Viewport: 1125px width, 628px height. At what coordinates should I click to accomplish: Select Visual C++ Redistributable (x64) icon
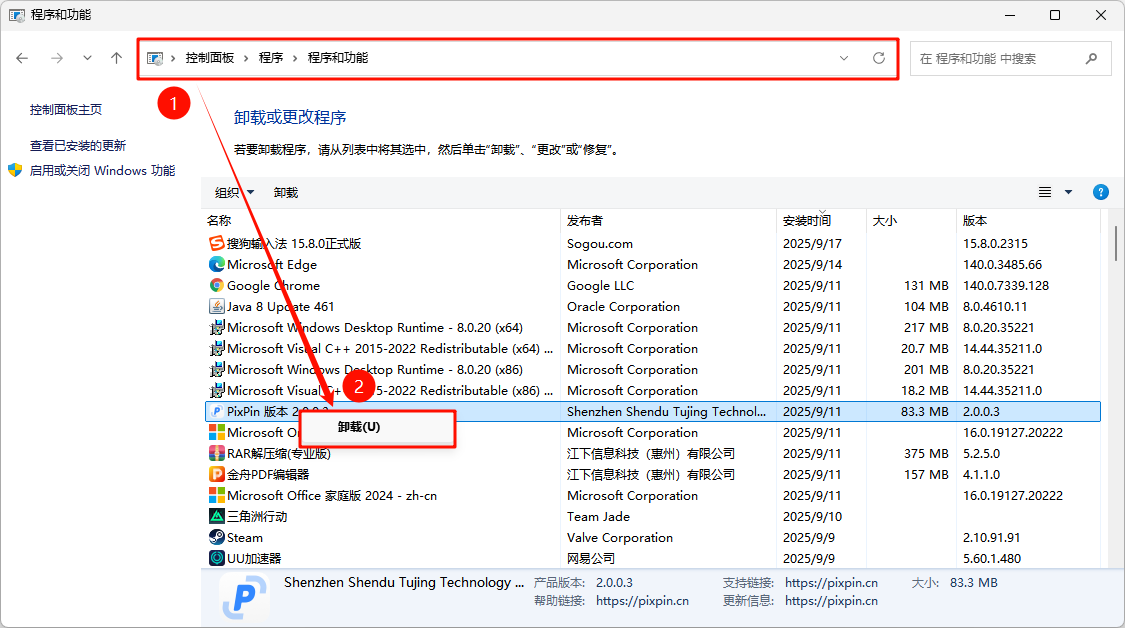[x=216, y=348]
